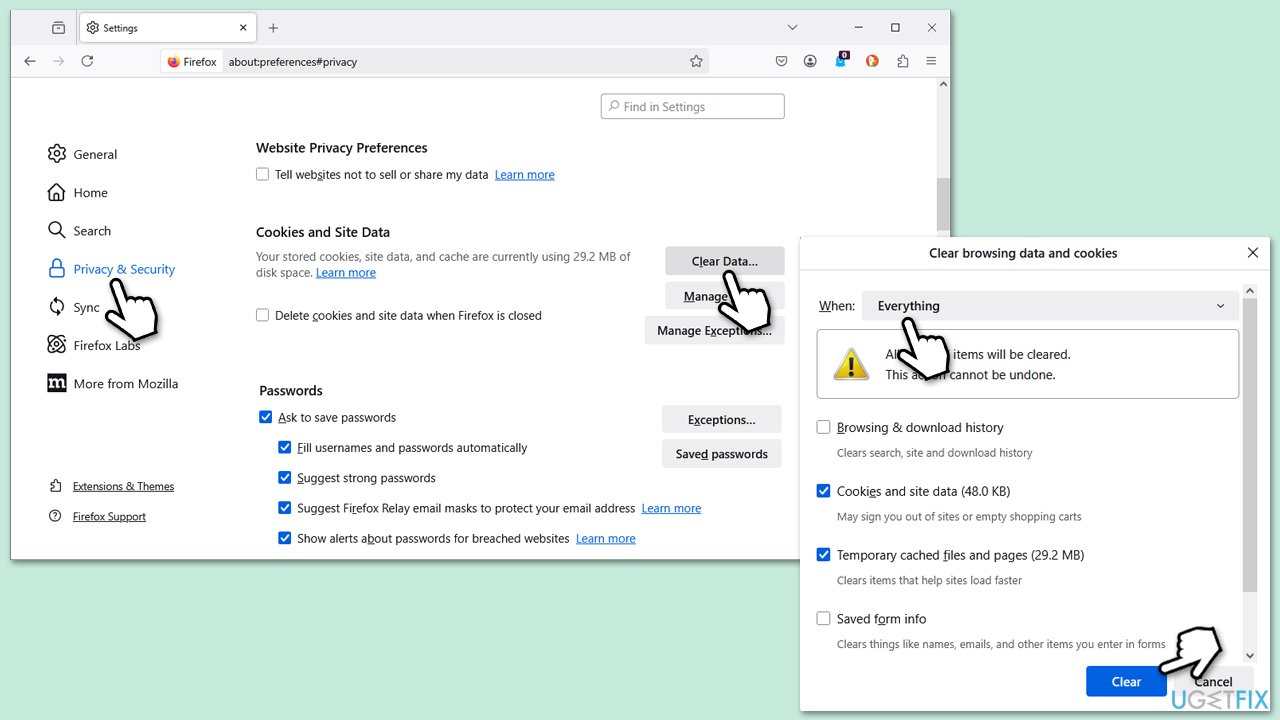Open the application hamburger menu
The height and width of the screenshot is (720, 1280).
[931, 61]
